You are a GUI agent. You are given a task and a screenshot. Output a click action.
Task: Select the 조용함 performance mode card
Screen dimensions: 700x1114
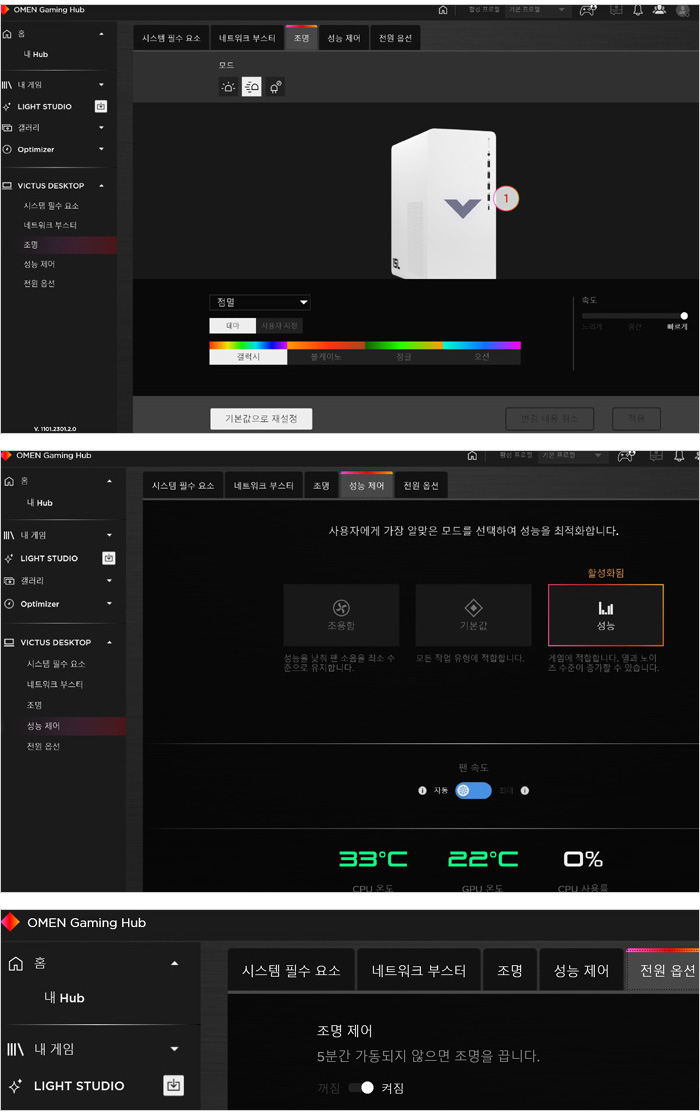(341, 615)
